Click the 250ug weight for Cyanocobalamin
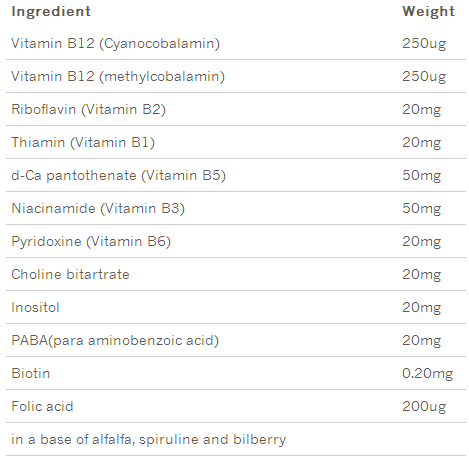Image resolution: width=469 pixels, height=468 pixels. tap(424, 44)
